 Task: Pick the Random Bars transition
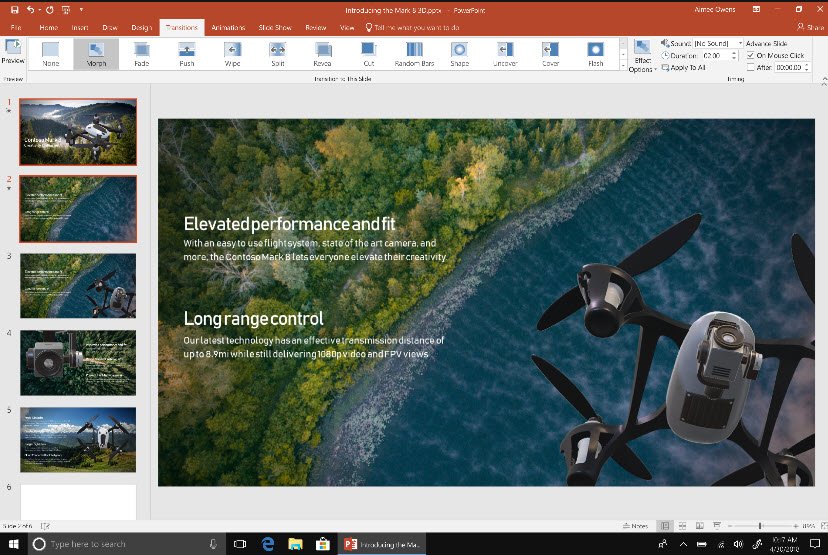pyautogui.click(x=413, y=53)
